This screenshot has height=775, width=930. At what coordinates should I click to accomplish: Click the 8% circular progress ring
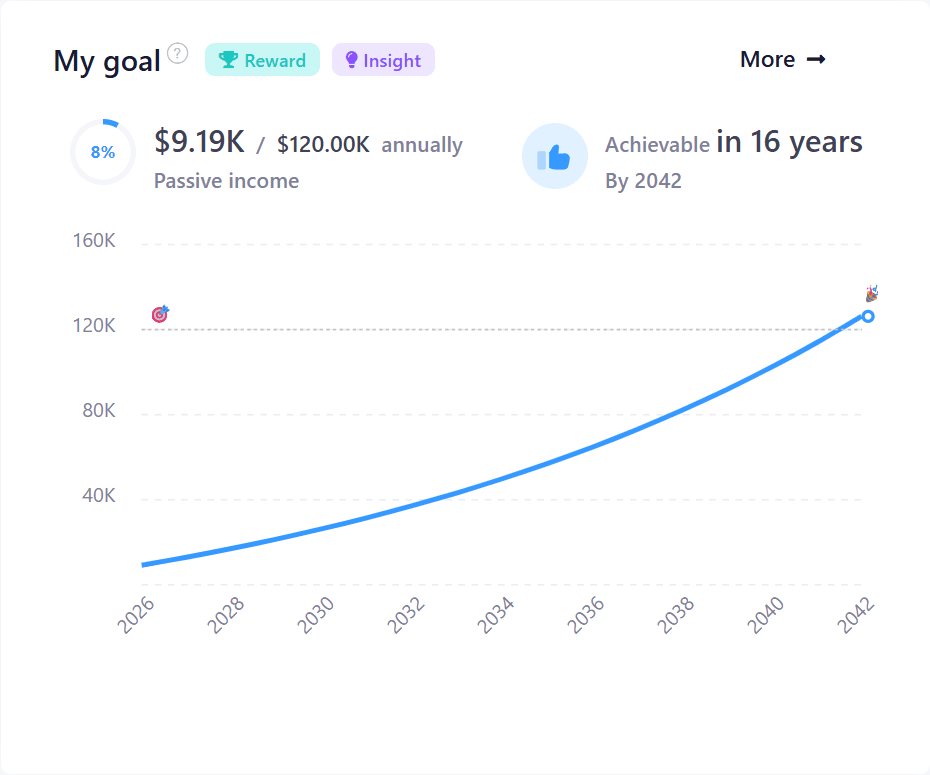pos(103,153)
